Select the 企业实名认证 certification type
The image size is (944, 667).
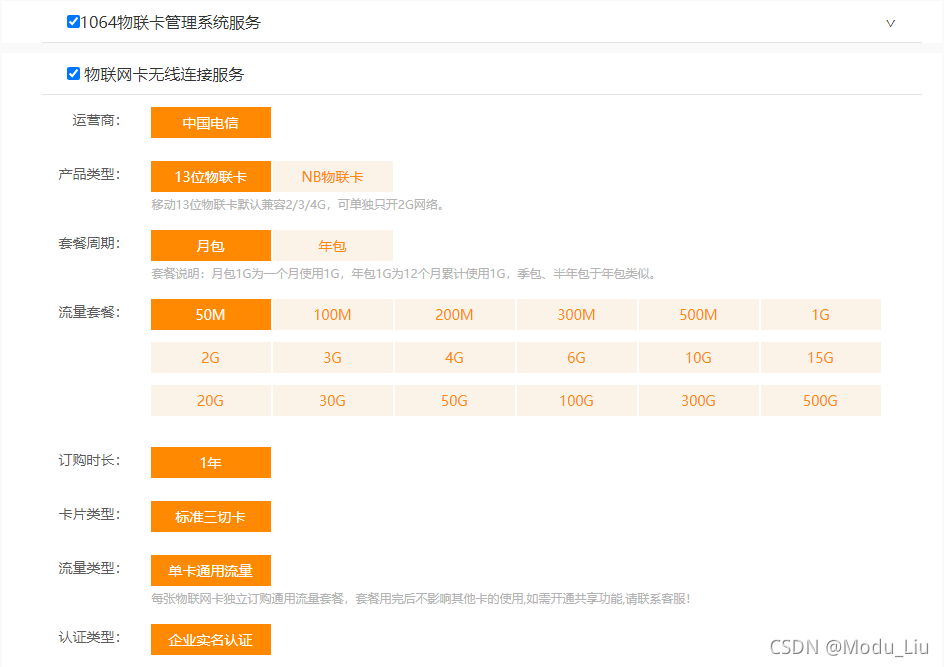(x=211, y=639)
